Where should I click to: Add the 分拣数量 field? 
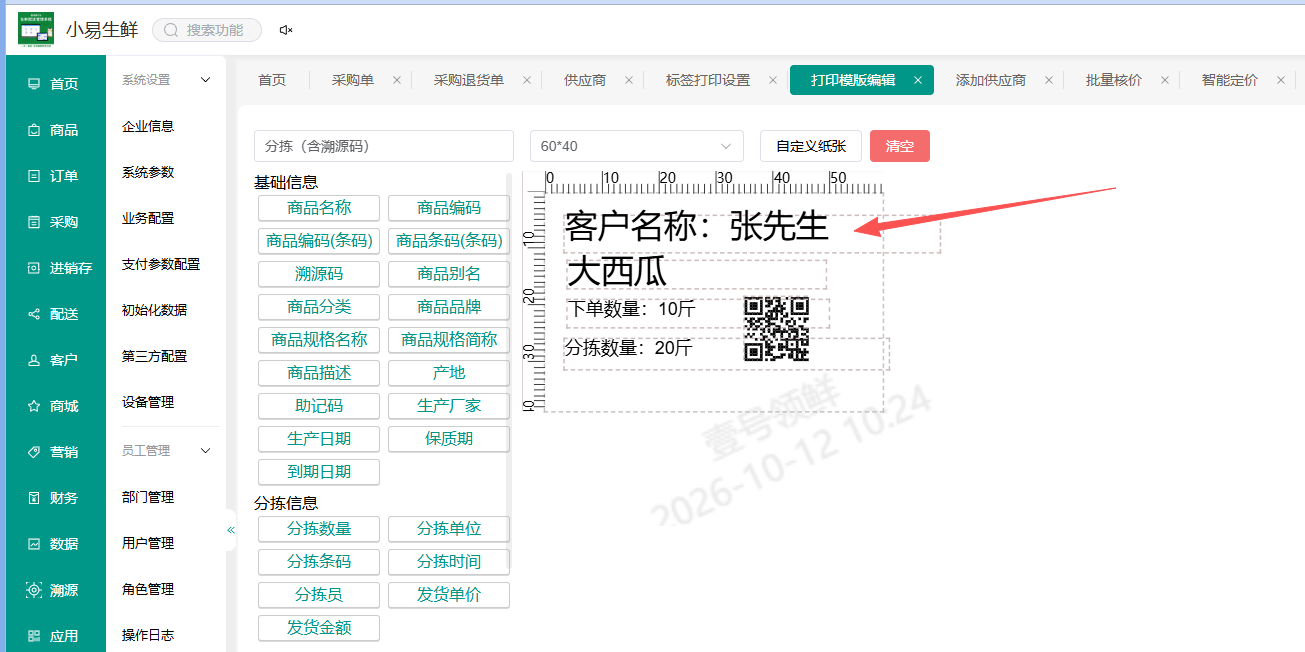[319, 528]
